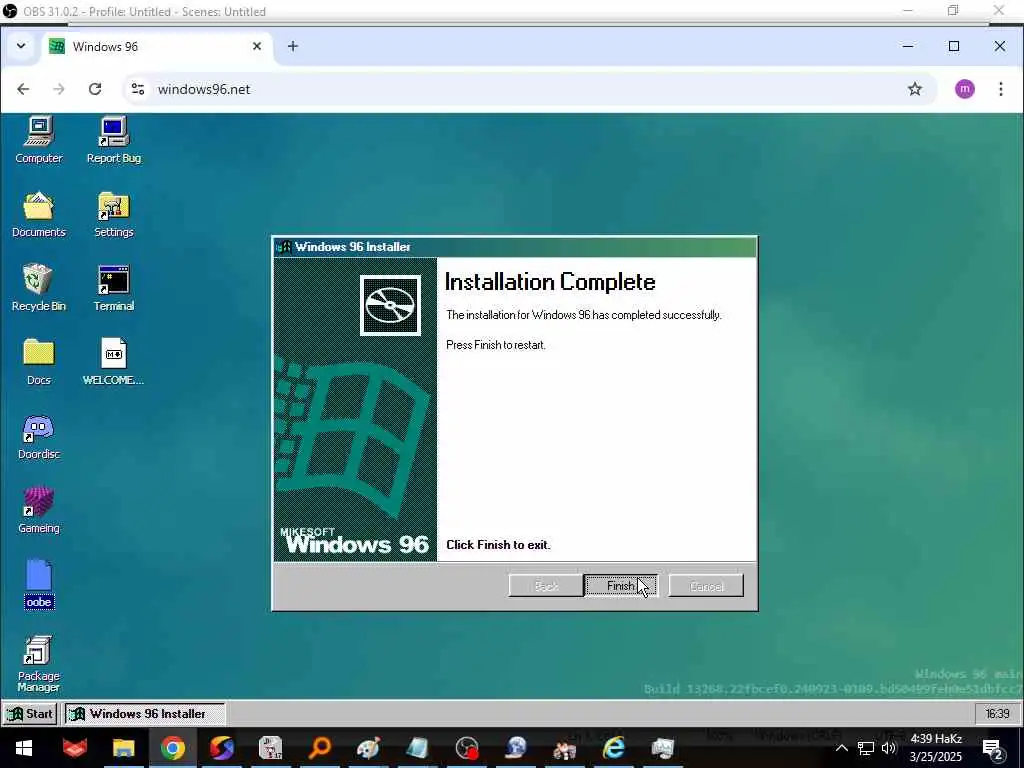Open the Documents folder icon
The image size is (1024, 768).
(39, 214)
